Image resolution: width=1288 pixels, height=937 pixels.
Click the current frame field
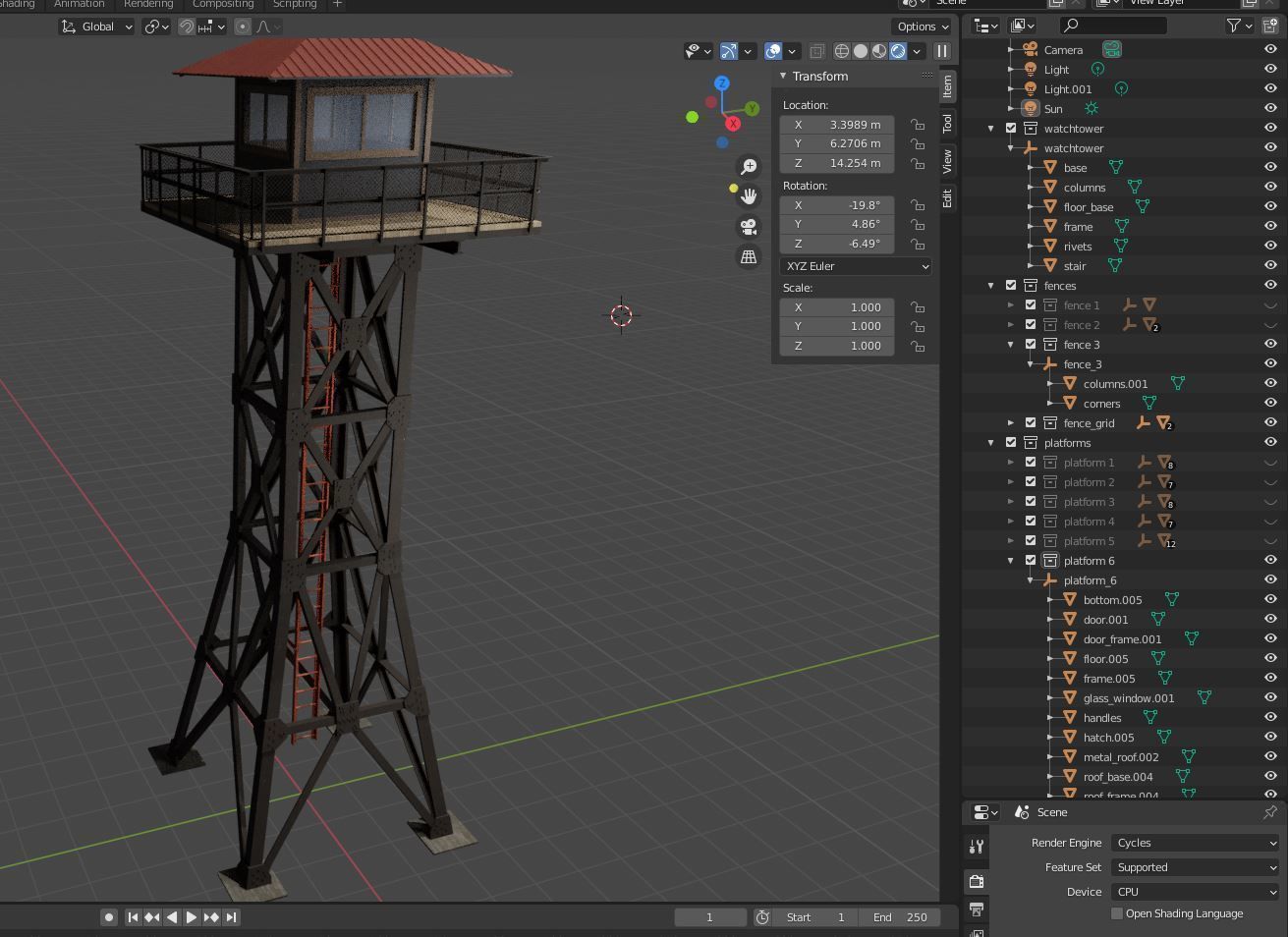click(x=709, y=917)
